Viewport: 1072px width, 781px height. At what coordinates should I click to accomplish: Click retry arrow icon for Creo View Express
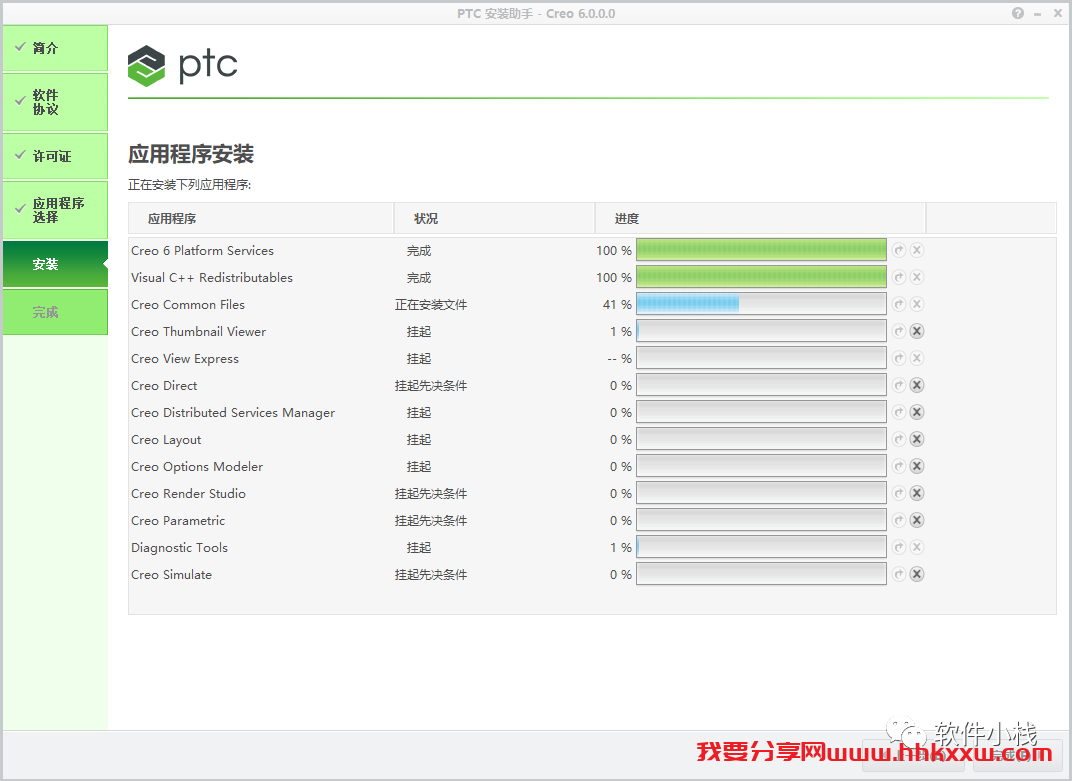tap(899, 358)
